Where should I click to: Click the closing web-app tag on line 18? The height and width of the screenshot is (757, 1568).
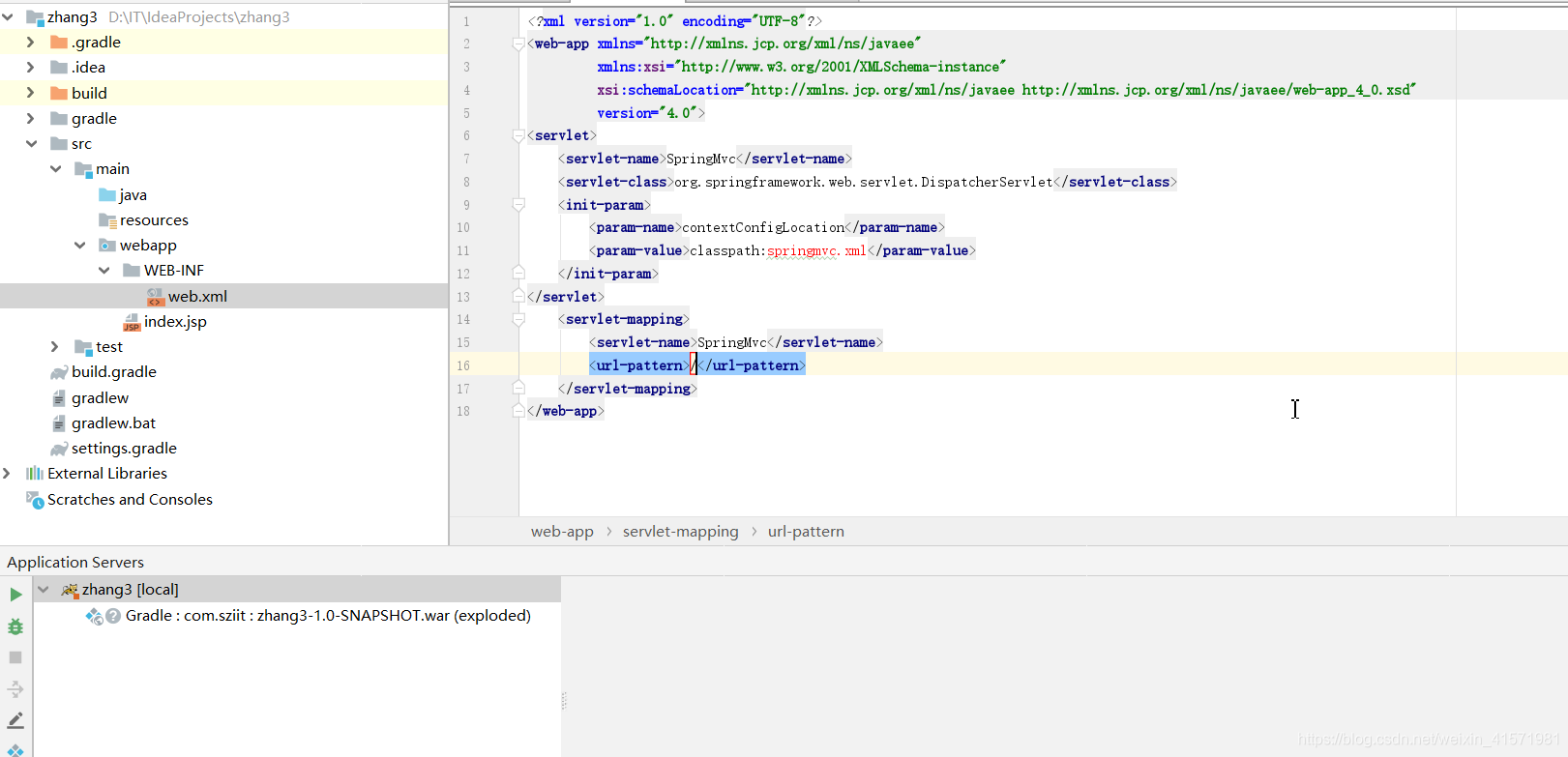point(566,412)
